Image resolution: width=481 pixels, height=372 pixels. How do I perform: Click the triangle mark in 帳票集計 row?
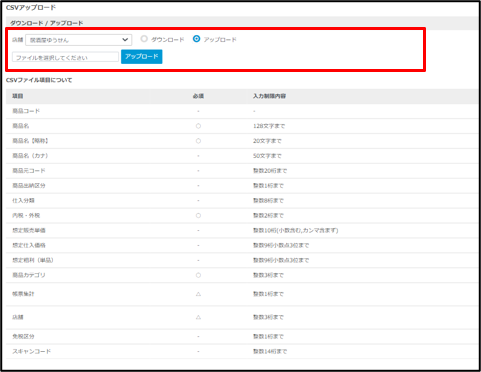pyautogui.click(x=198, y=294)
